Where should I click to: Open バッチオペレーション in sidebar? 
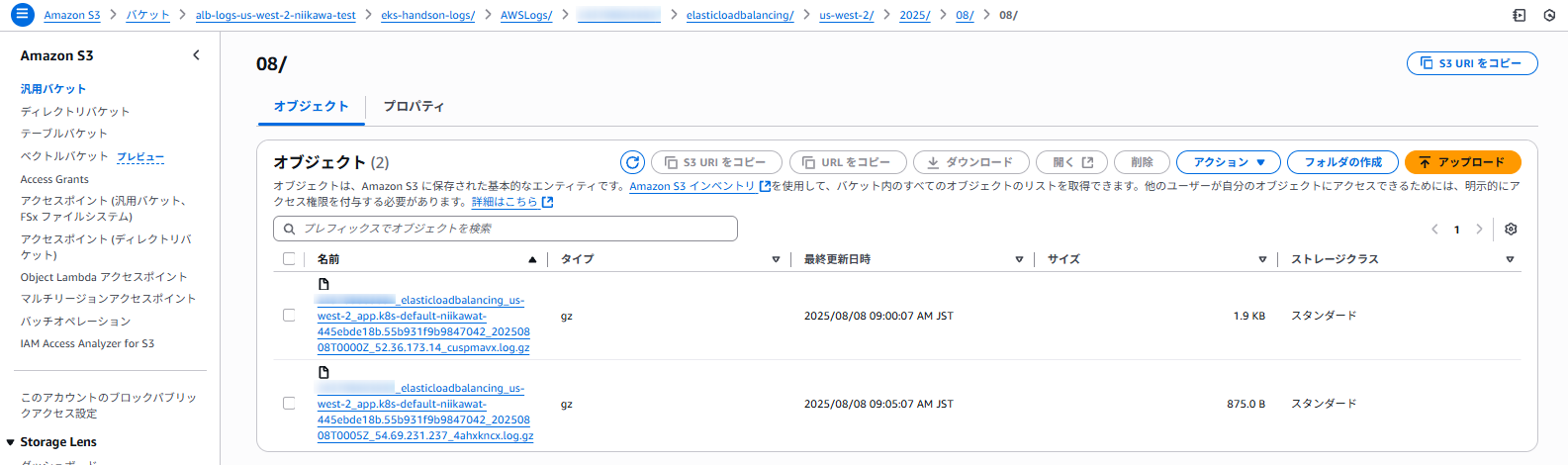pos(75,322)
